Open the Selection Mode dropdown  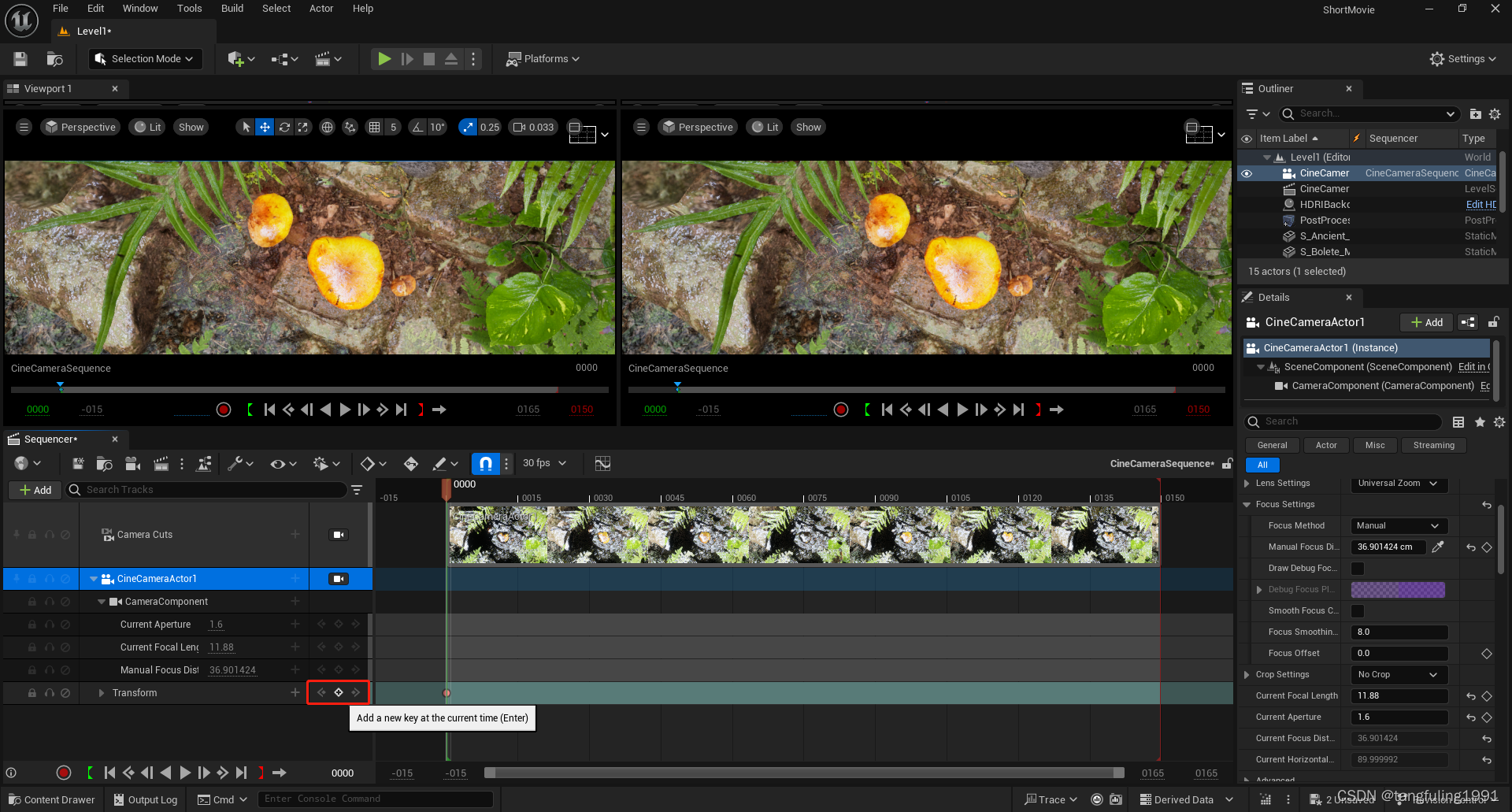[x=146, y=59]
